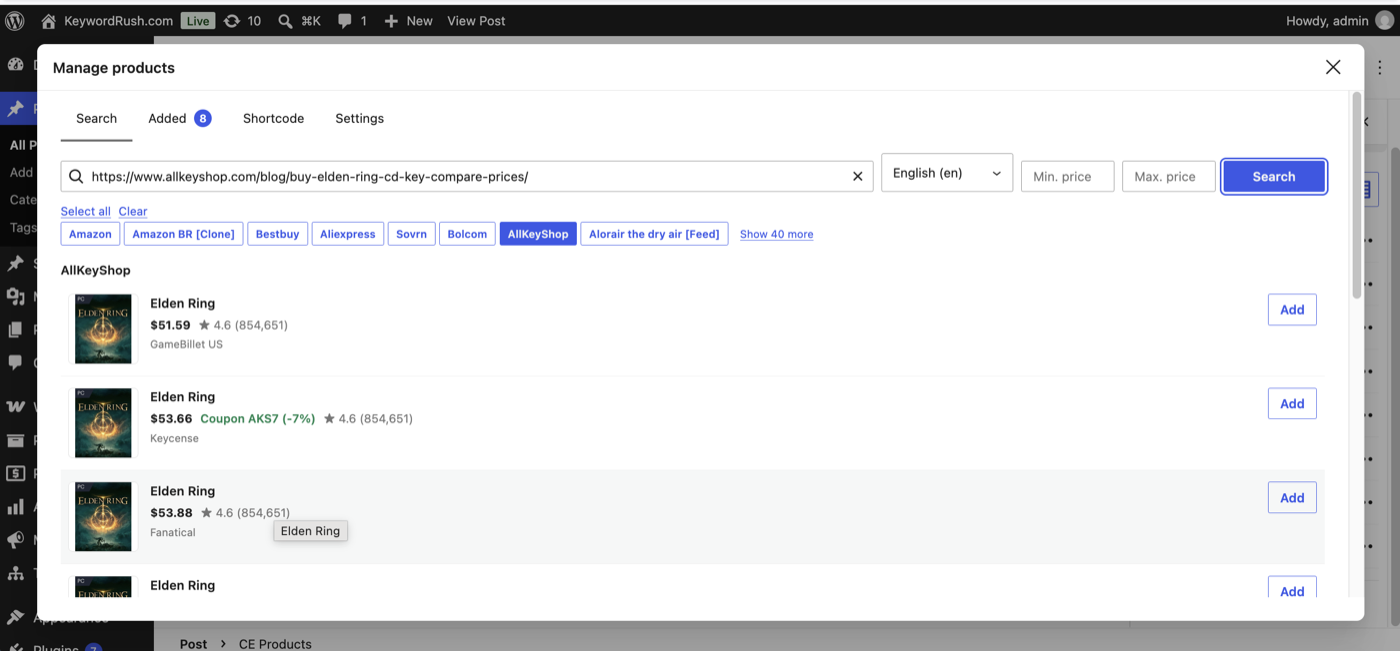The height and width of the screenshot is (651, 1400).
Task: Click the Select all link
Action: (x=85, y=211)
